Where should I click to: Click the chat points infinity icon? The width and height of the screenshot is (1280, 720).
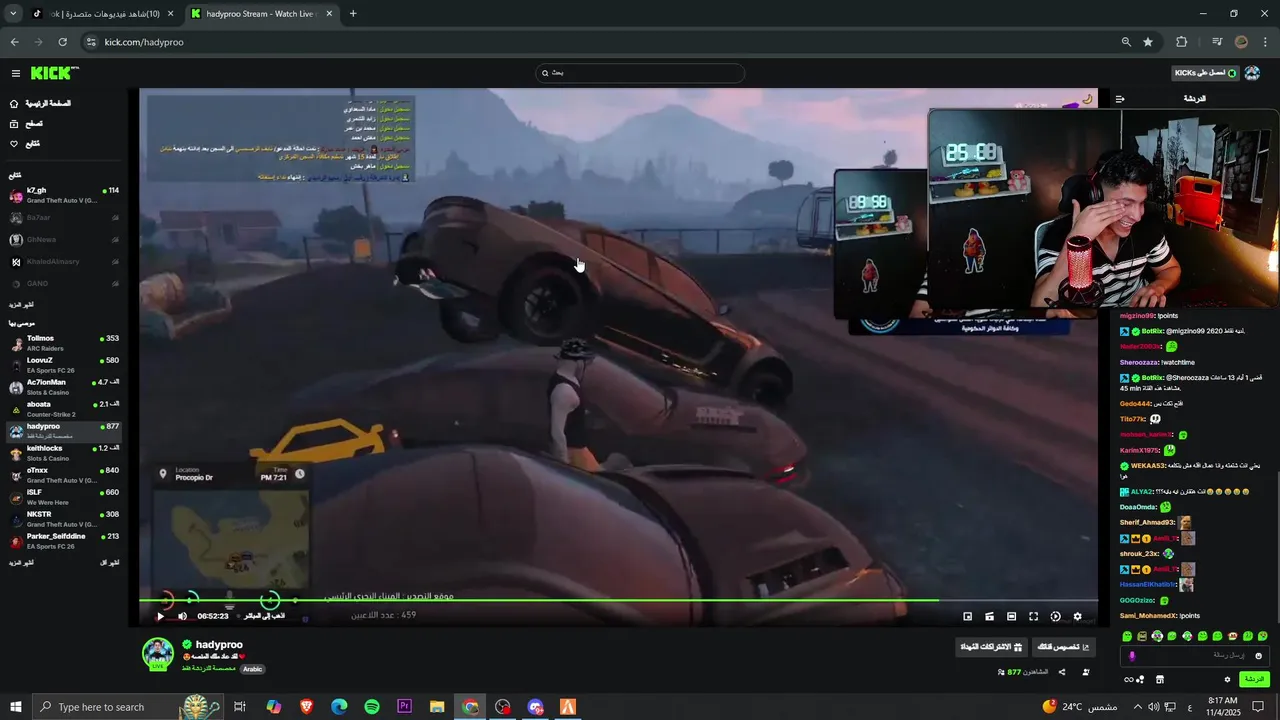pyautogui.click(x=1133, y=680)
